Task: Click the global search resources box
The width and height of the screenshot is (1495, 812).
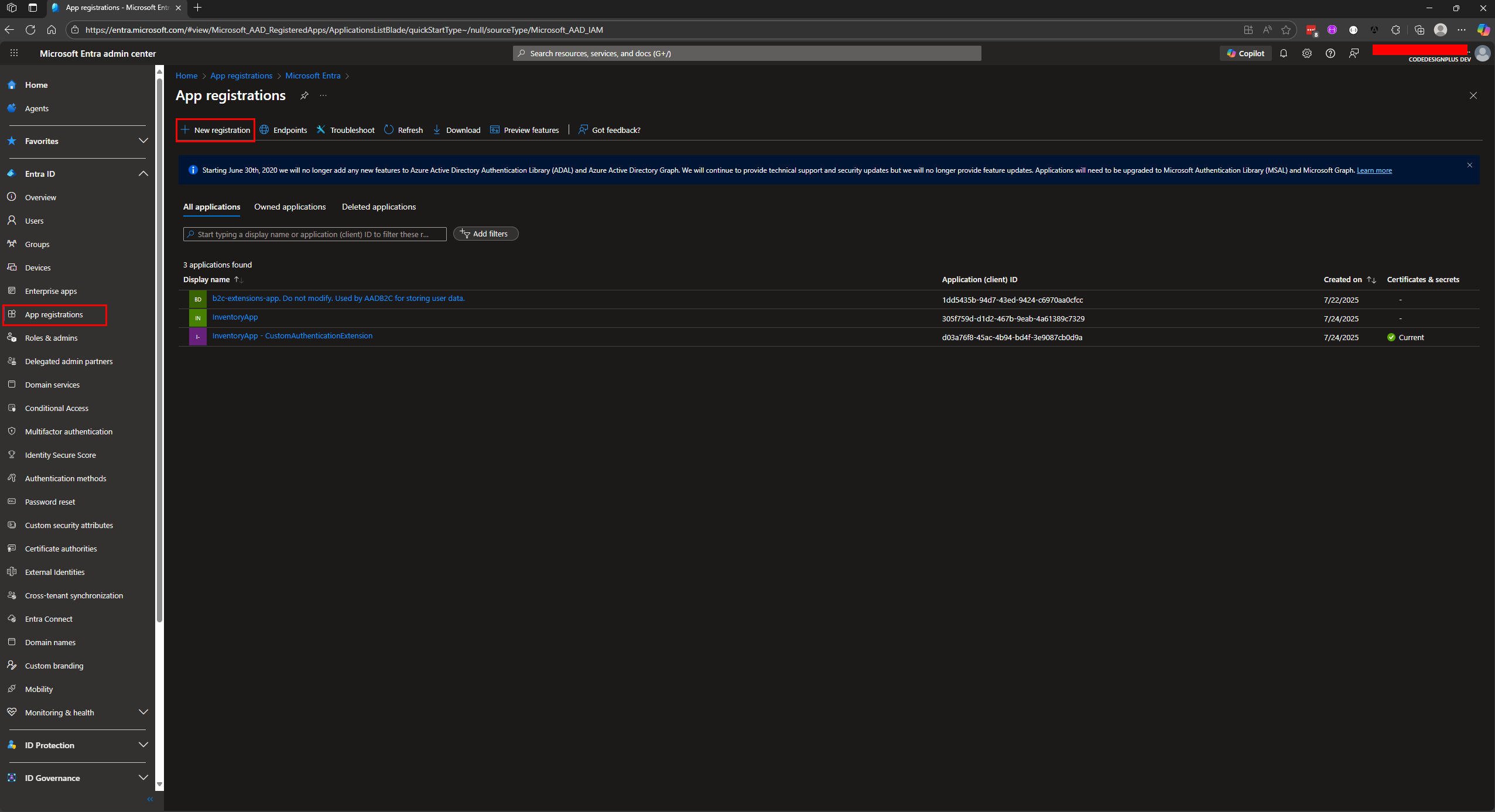Action: (x=747, y=53)
